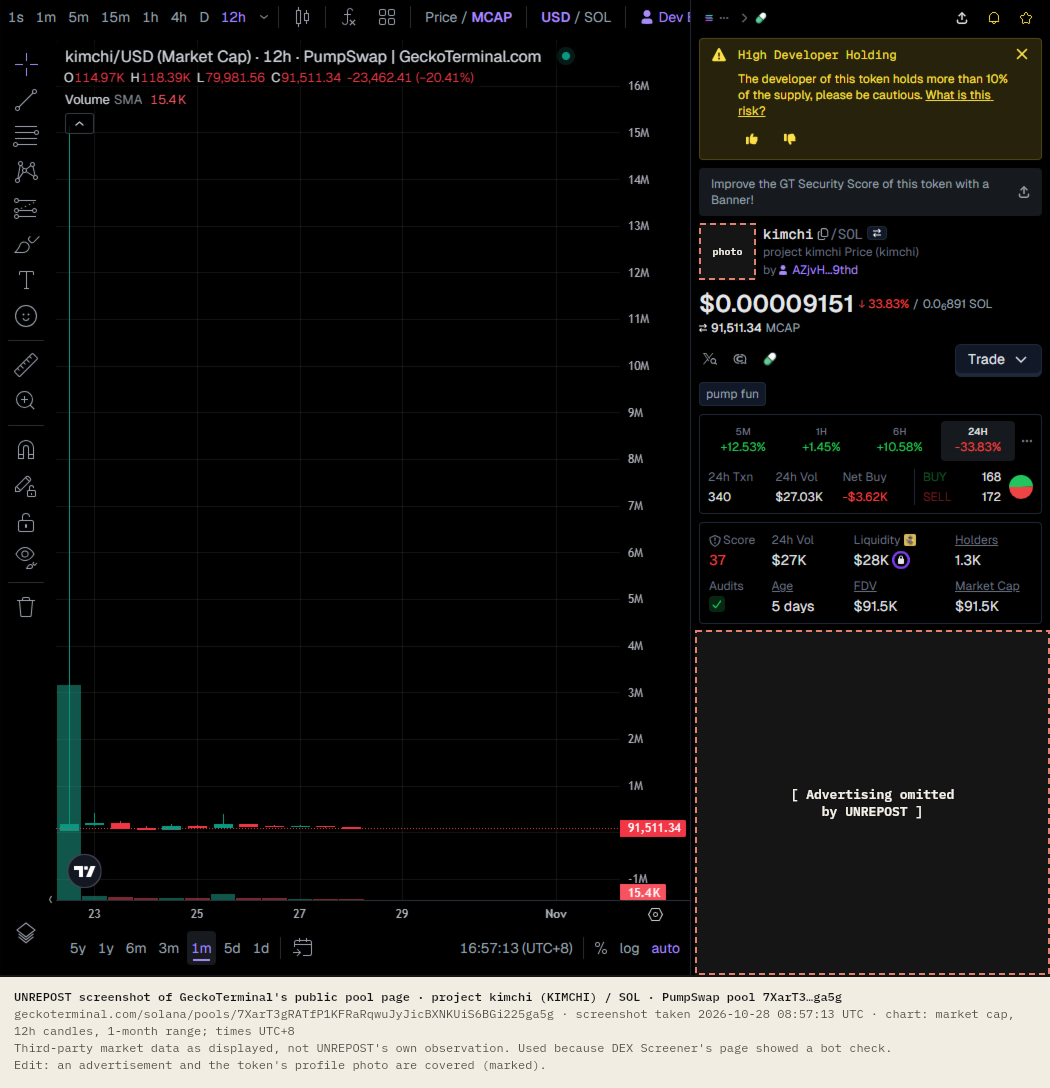The width and height of the screenshot is (1050, 1088).
Task: Set chart range to 3m
Action: [169, 949]
